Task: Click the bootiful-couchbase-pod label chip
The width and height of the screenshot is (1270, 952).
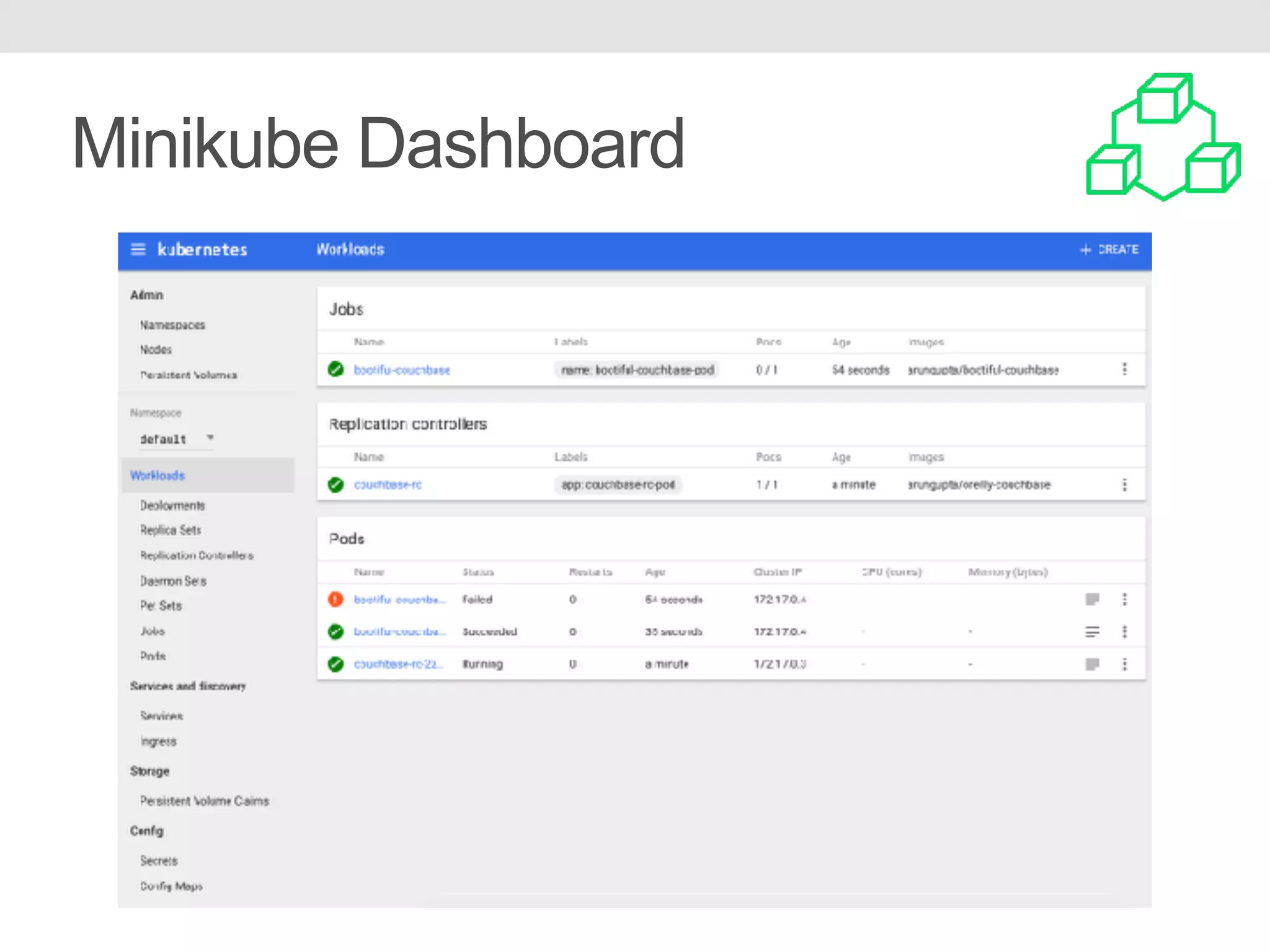Action: (x=637, y=370)
